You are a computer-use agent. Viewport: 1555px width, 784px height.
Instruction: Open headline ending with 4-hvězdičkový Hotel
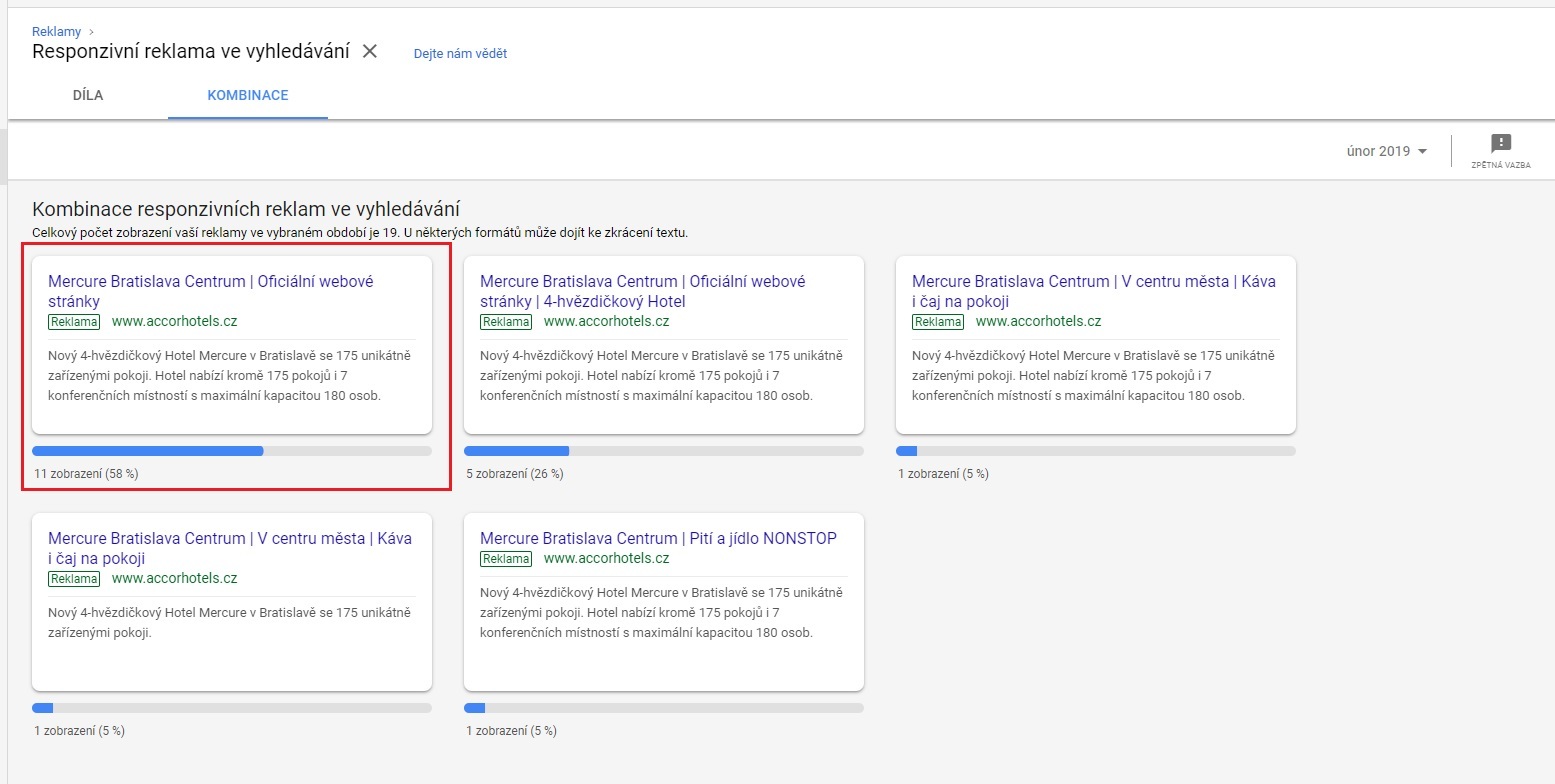pos(642,291)
